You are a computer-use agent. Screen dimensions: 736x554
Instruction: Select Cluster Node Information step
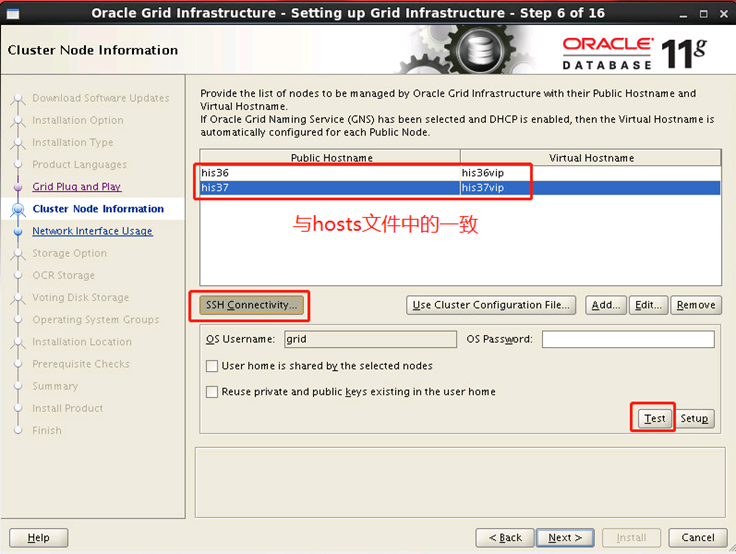tap(98, 208)
